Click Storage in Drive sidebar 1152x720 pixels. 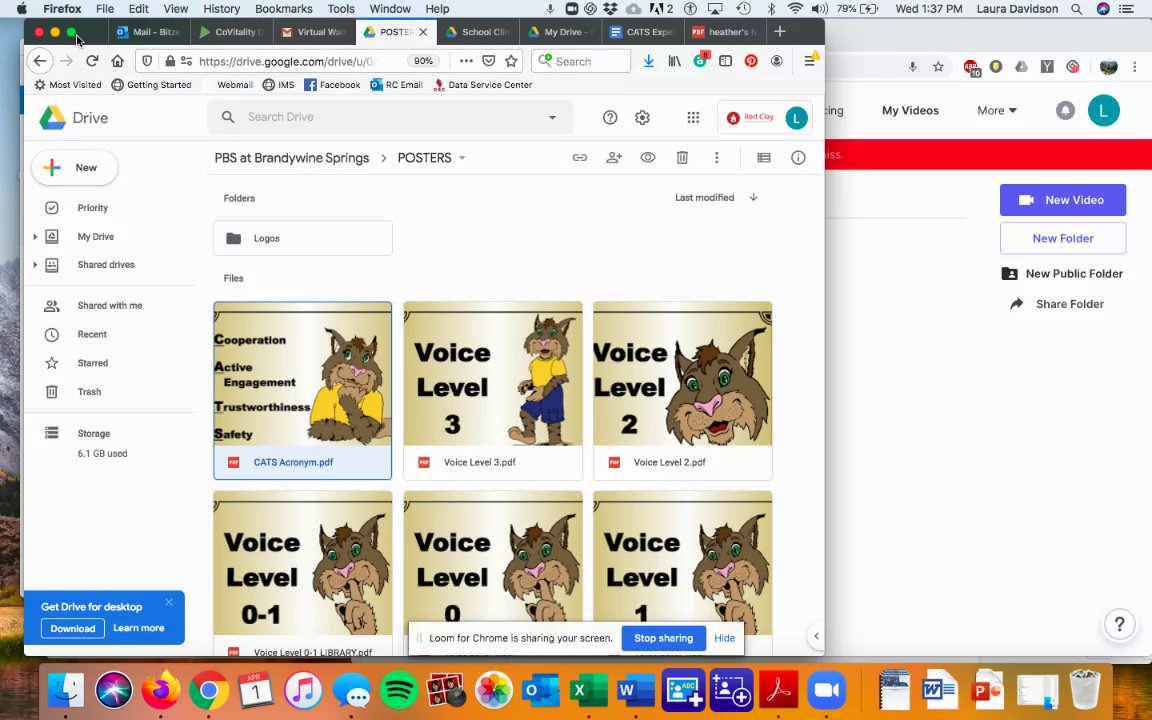[x=93, y=433]
